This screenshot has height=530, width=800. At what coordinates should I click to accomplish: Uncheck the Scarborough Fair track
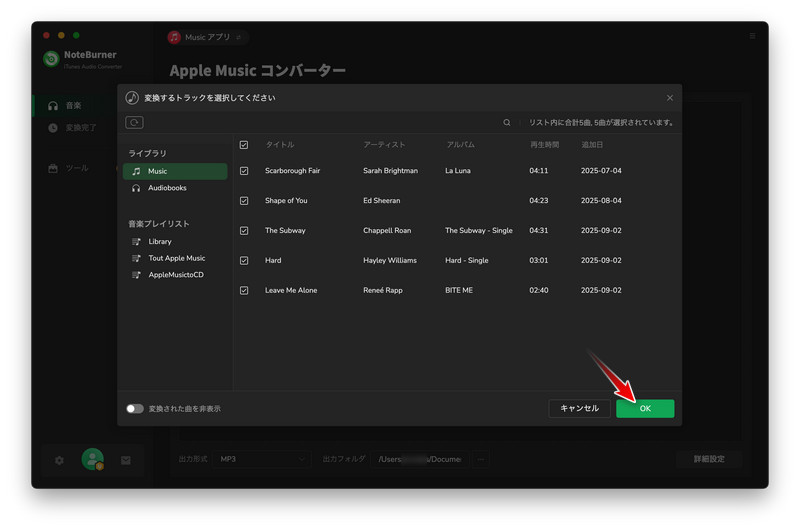(244, 171)
